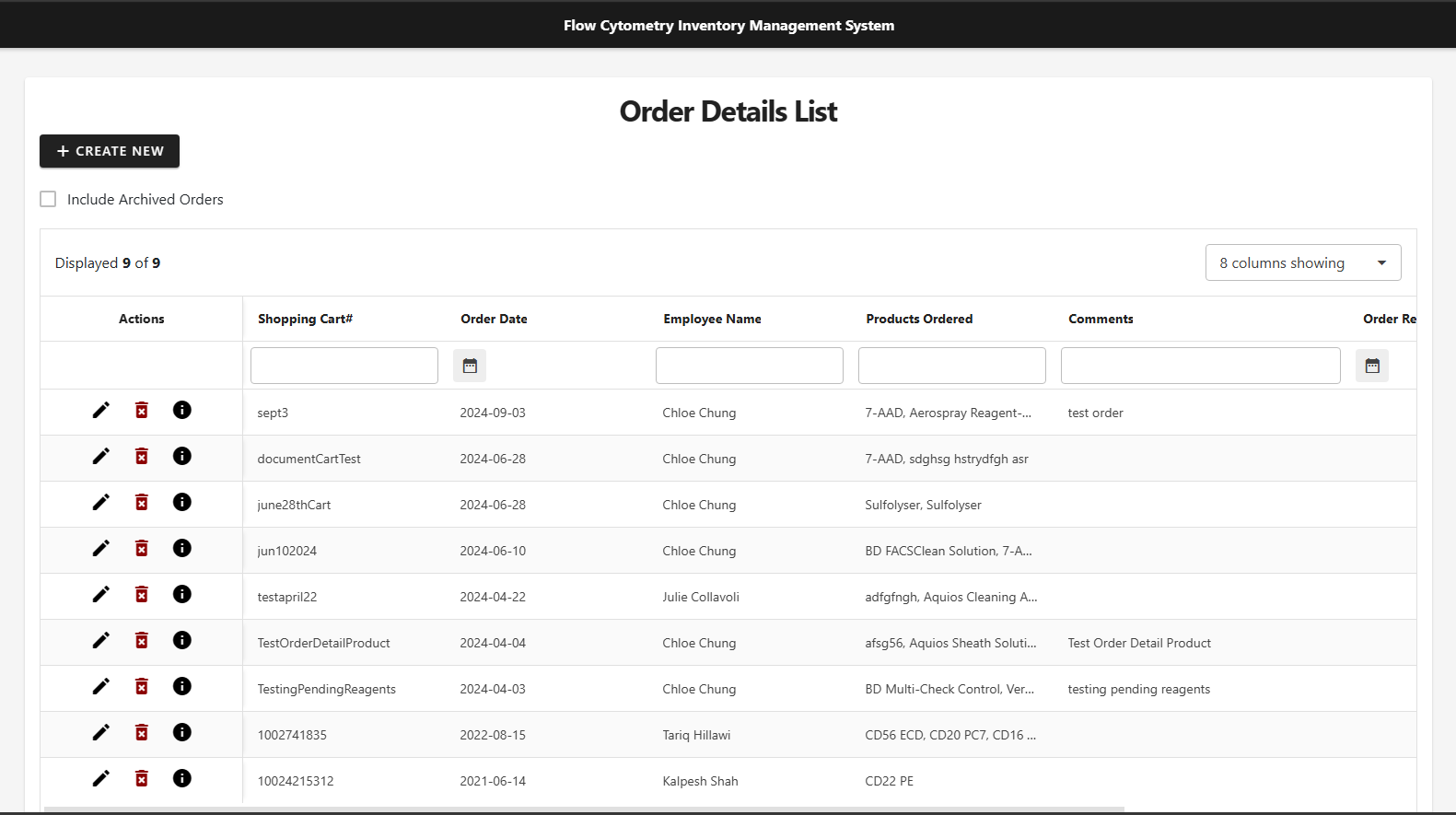The image size is (1456, 815).
Task: Edit the jun102024 order
Action: point(101,548)
